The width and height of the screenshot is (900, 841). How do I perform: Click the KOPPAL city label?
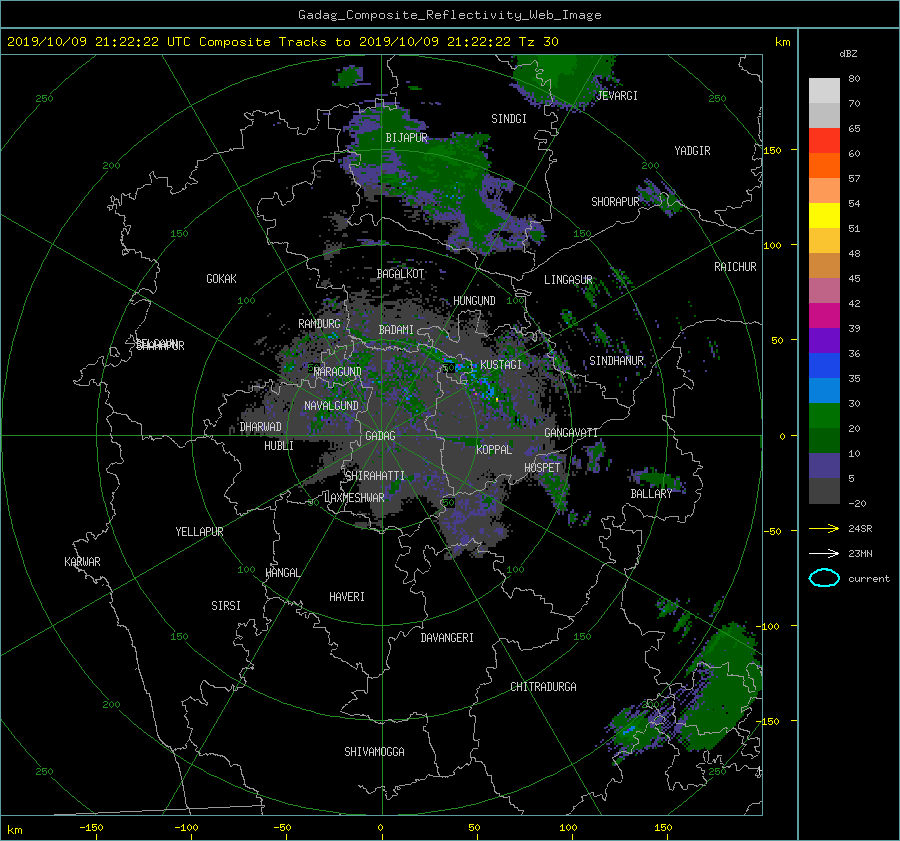[494, 450]
